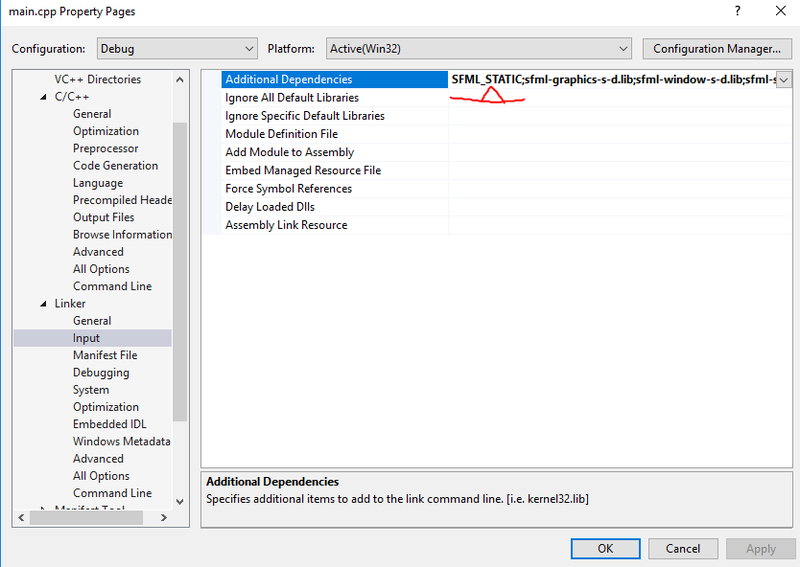Screen dimensions: 800x567
Task: Click the tree's scroll left arrow
Action: 21,517
